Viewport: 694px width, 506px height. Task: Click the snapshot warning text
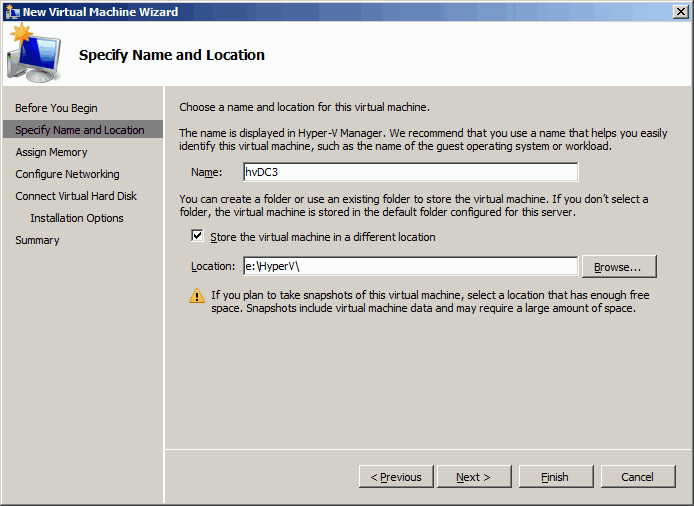(430, 301)
